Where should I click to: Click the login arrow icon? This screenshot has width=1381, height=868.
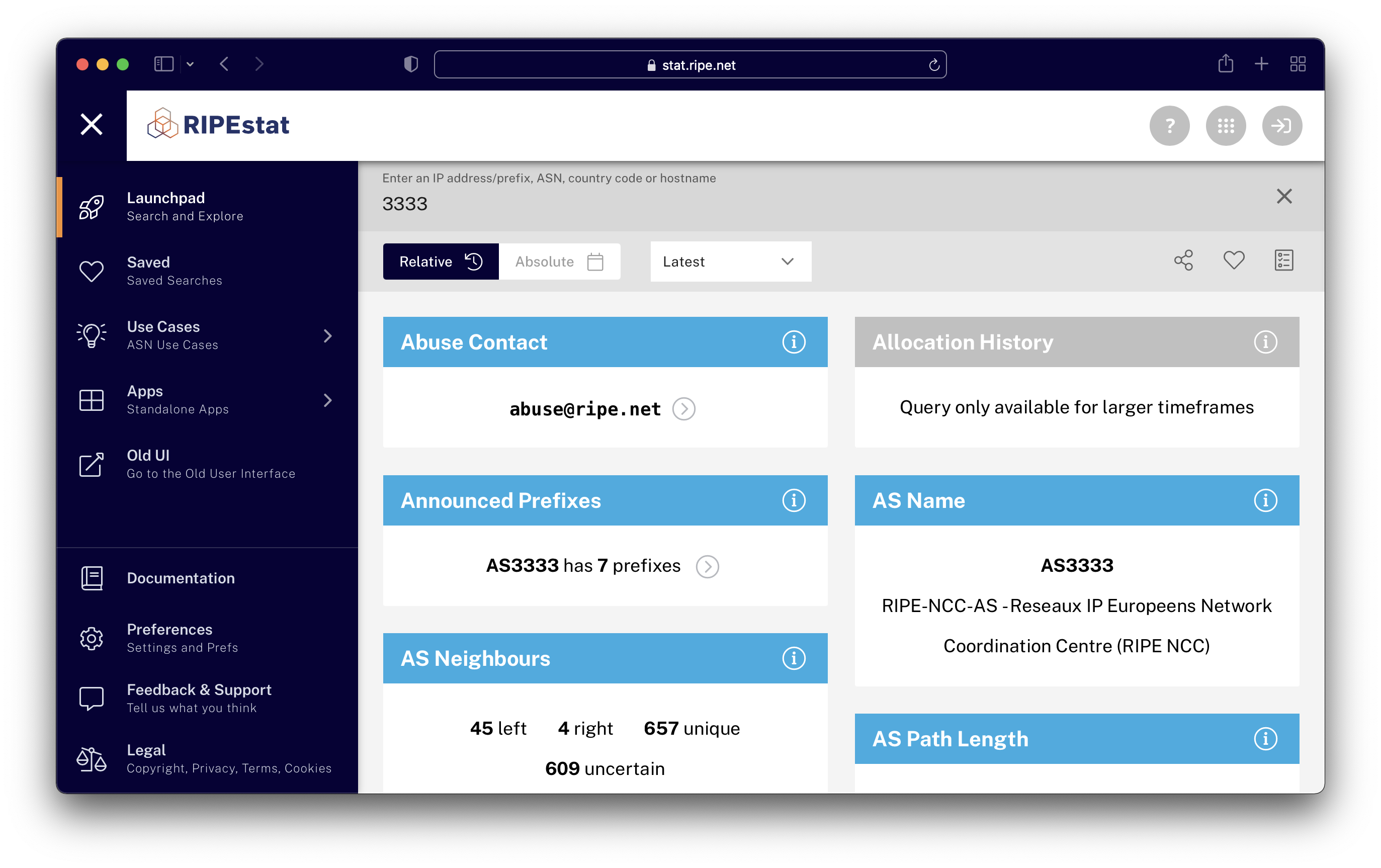point(1282,126)
